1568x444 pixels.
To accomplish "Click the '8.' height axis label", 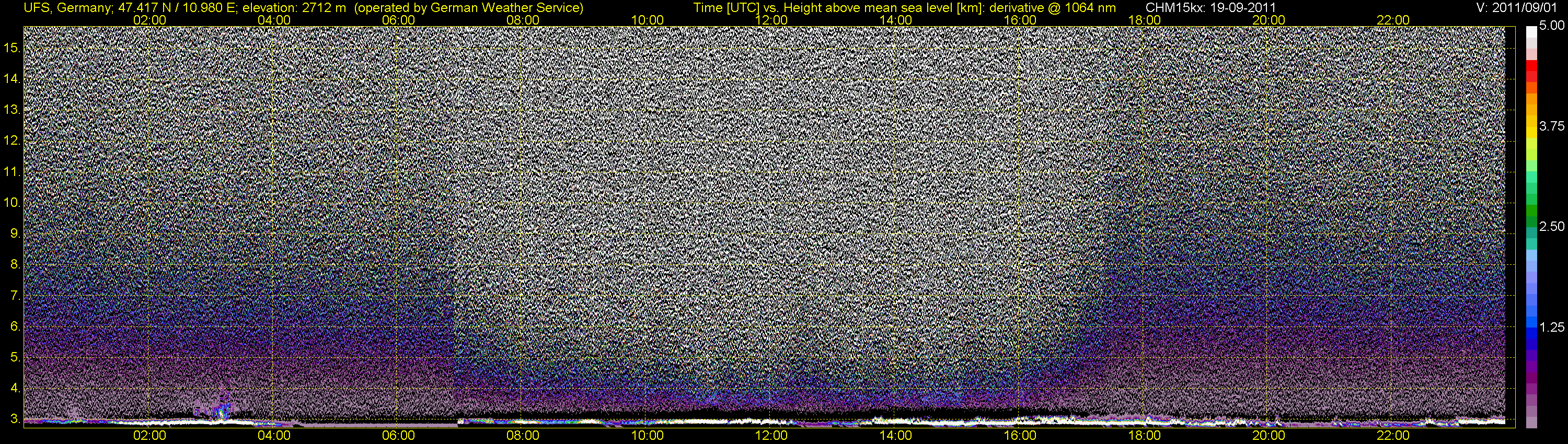I will click(15, 265).
